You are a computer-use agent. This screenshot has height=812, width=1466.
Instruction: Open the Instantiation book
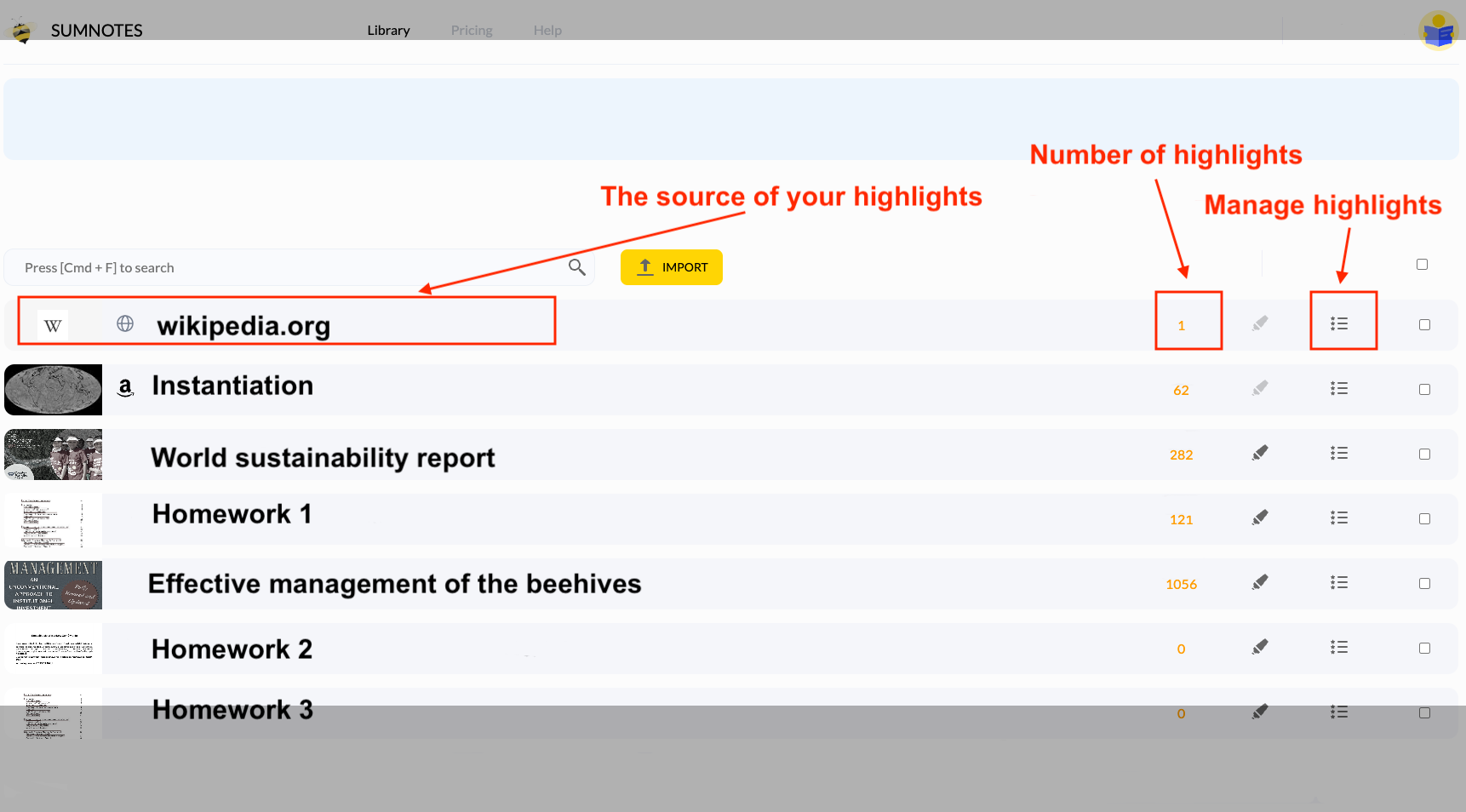point(232,386)
